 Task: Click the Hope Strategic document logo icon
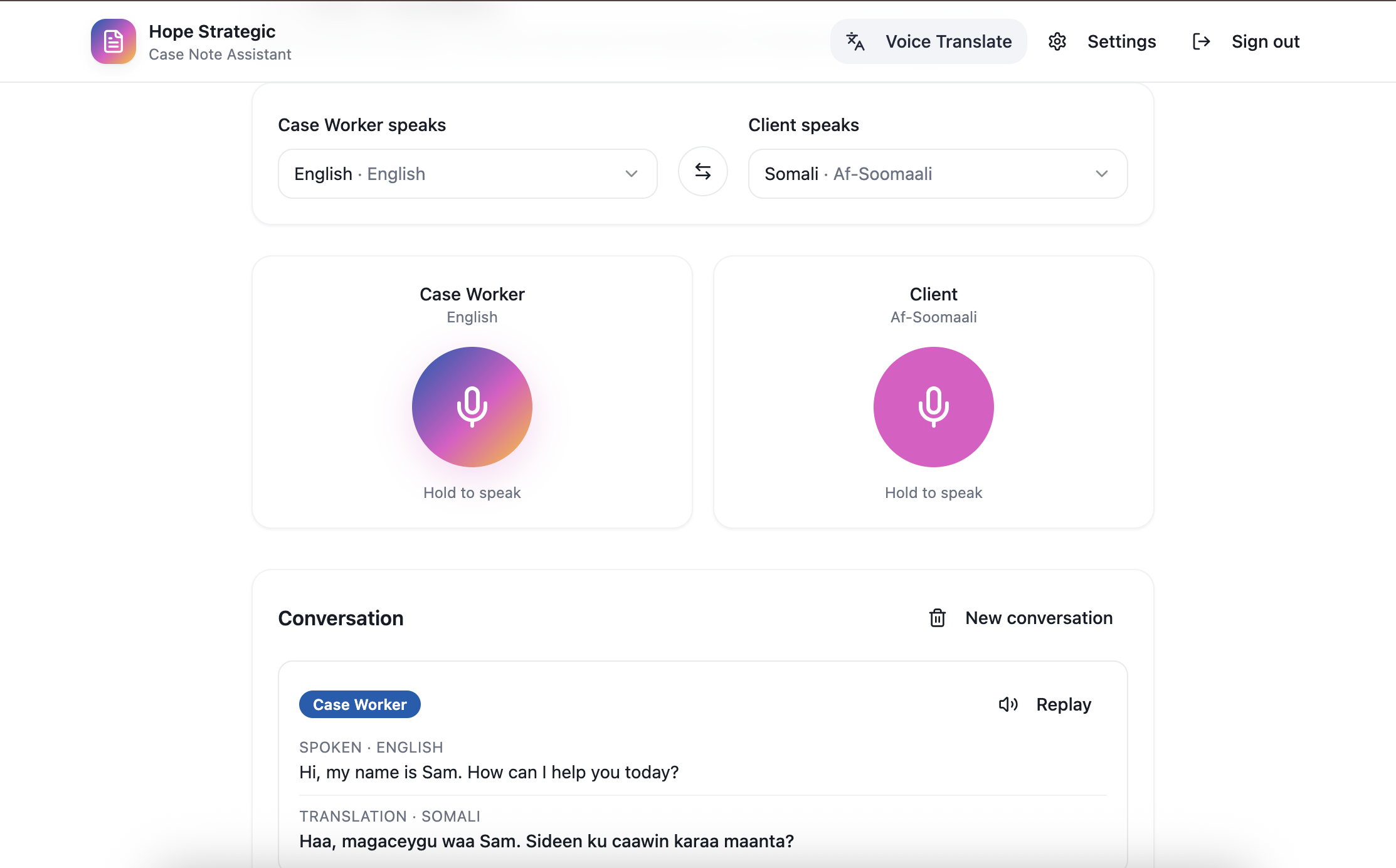pos(113,41)
